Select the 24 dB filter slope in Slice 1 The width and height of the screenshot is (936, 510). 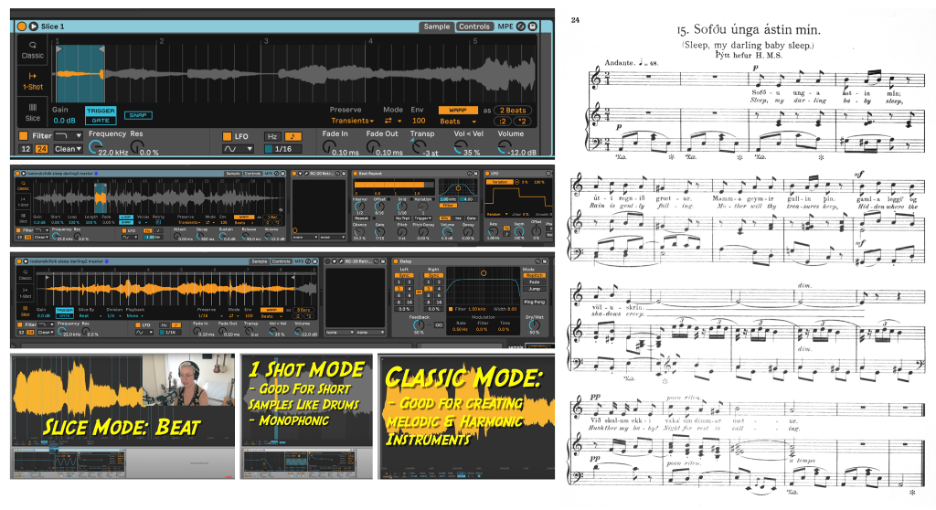click(x=41, y=149)
